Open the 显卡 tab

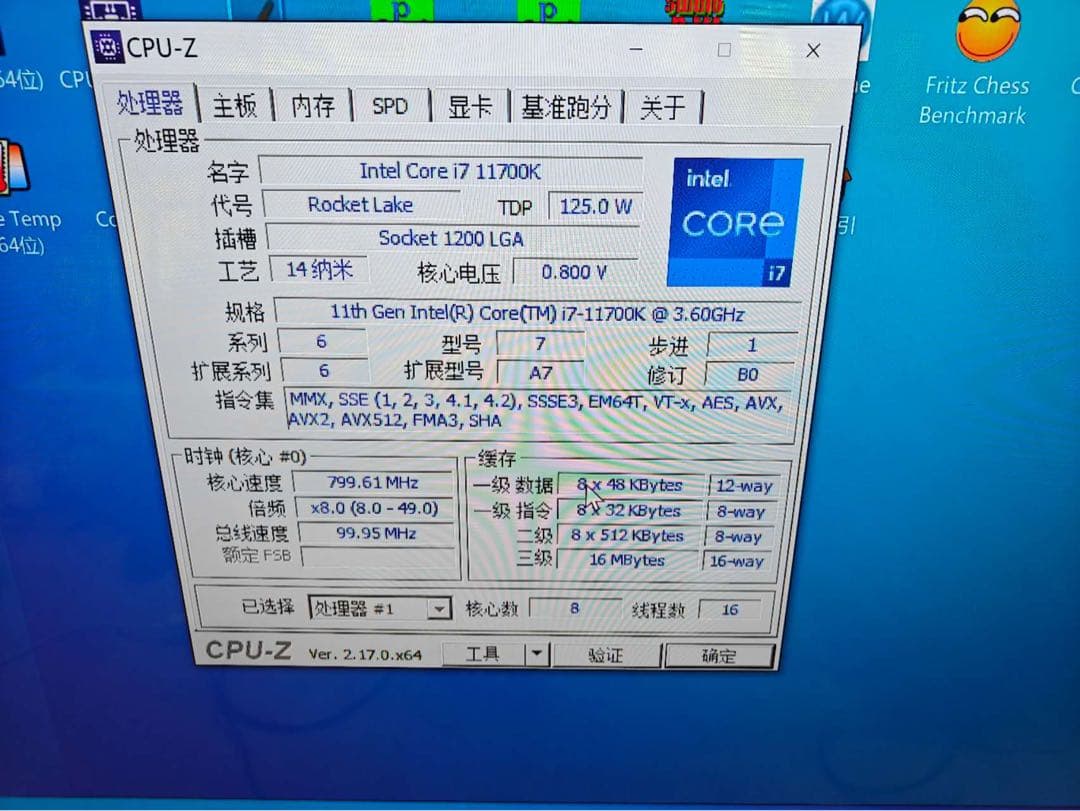pyautogui.click(x=469, y=107)
